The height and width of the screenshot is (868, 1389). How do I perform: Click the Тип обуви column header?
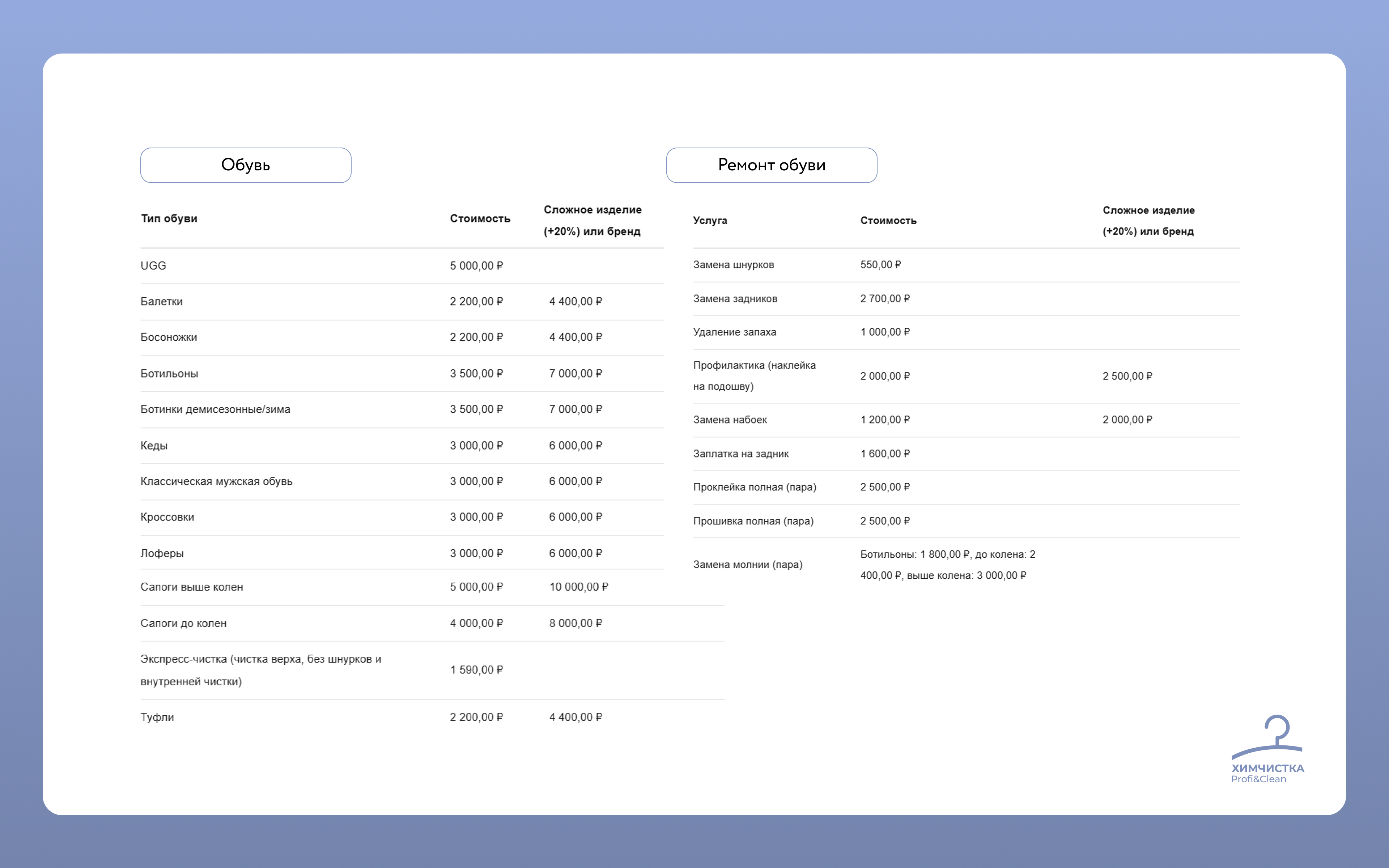point(169,219)
